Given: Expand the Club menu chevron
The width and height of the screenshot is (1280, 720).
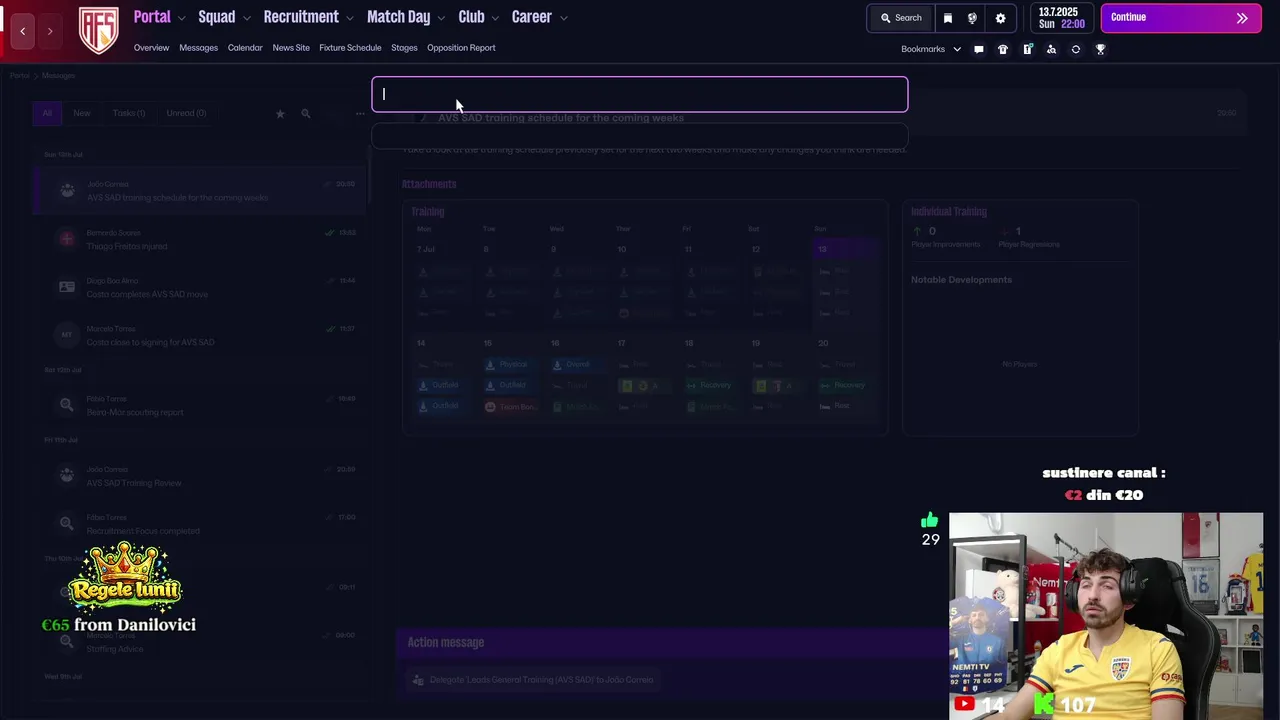Looking at the screenshot, I should [494, 18].
